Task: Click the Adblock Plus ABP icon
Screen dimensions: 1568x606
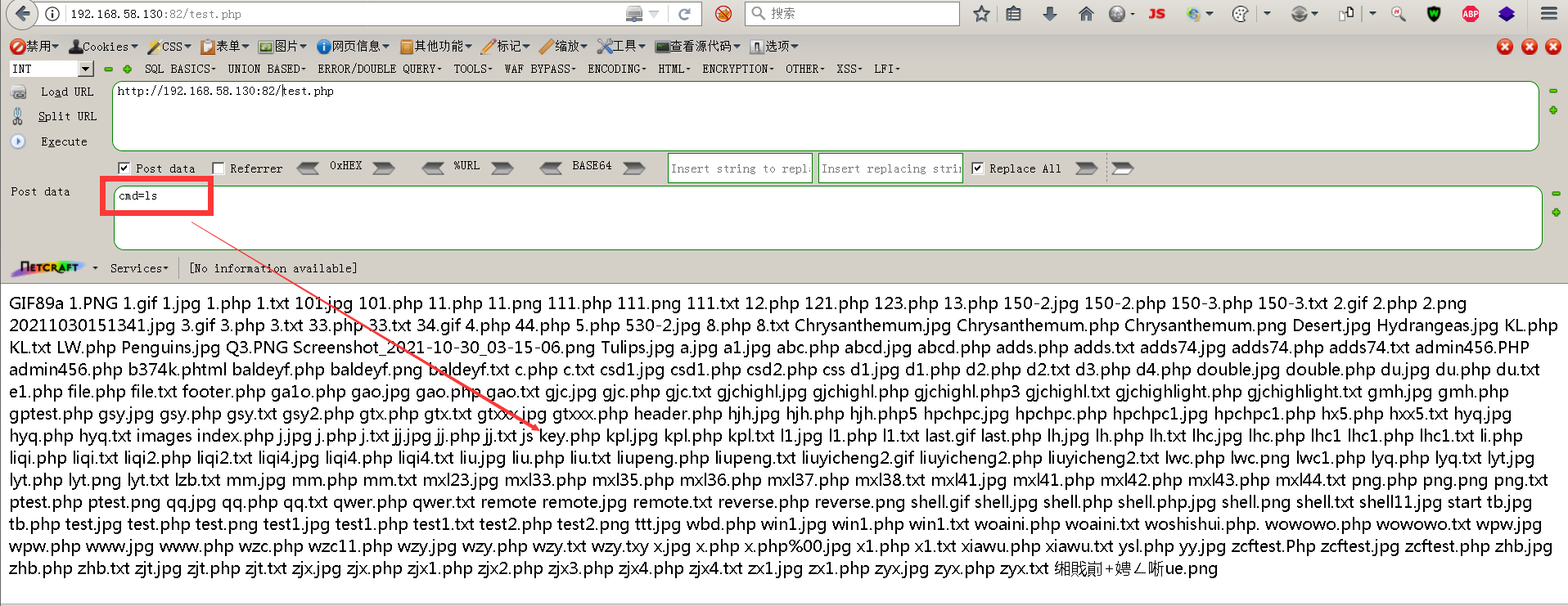Action: coord(1470,14)
